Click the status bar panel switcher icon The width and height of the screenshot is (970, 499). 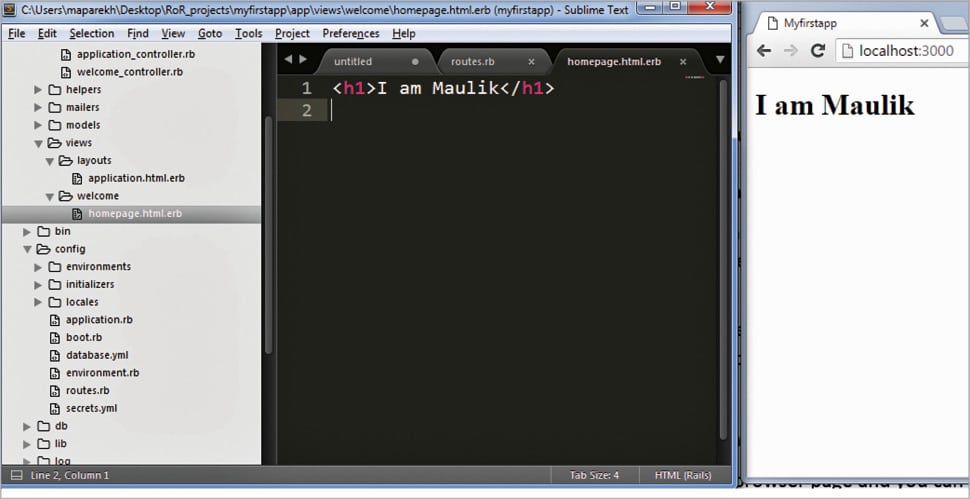point(17,475)
